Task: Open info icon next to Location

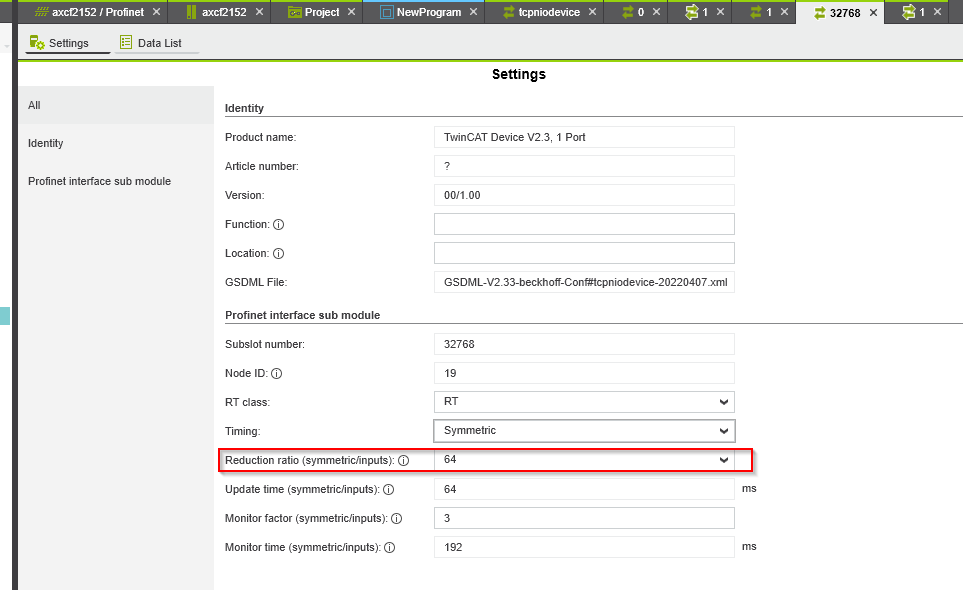Action: (278, 254)
